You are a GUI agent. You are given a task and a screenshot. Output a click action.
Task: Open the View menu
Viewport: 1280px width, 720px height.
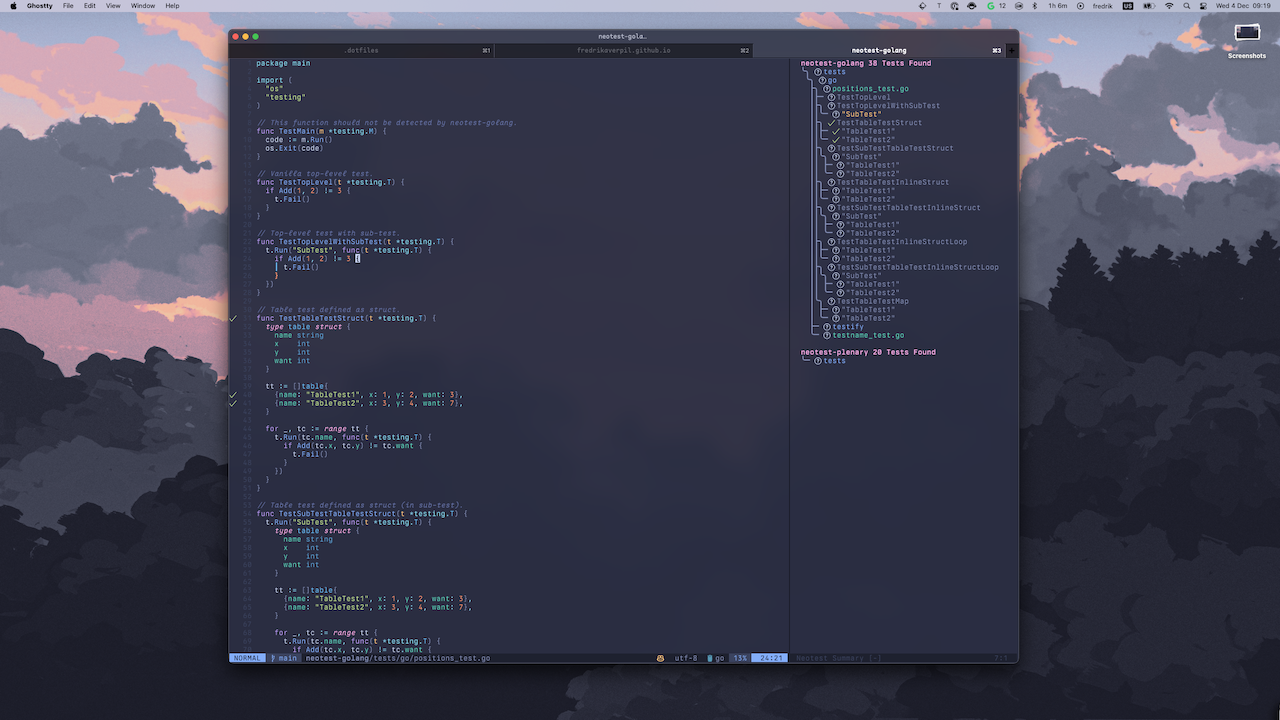(112, 5)
